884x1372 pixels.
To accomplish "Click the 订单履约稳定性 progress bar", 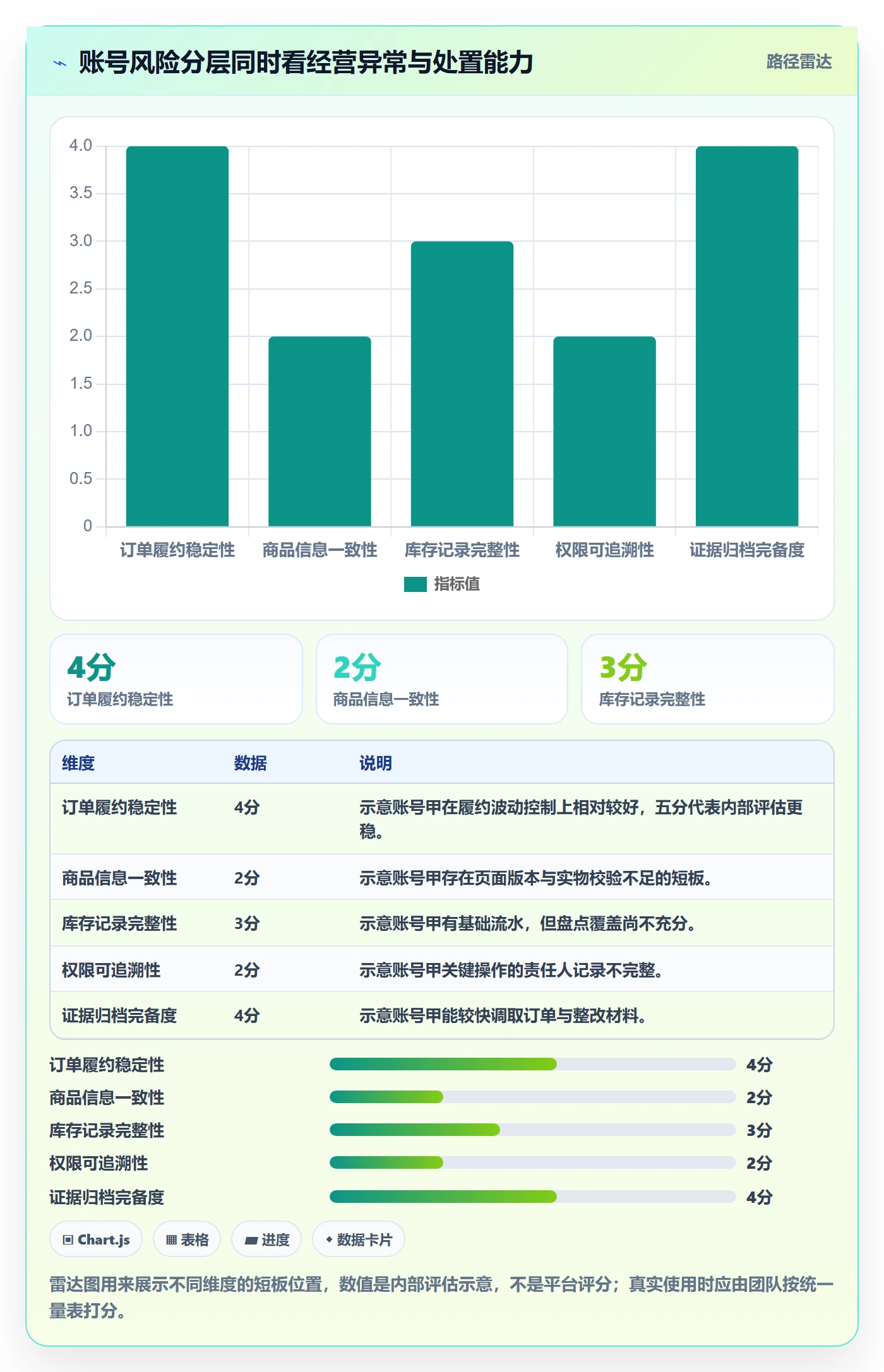I will click(x=533, y=1065).
